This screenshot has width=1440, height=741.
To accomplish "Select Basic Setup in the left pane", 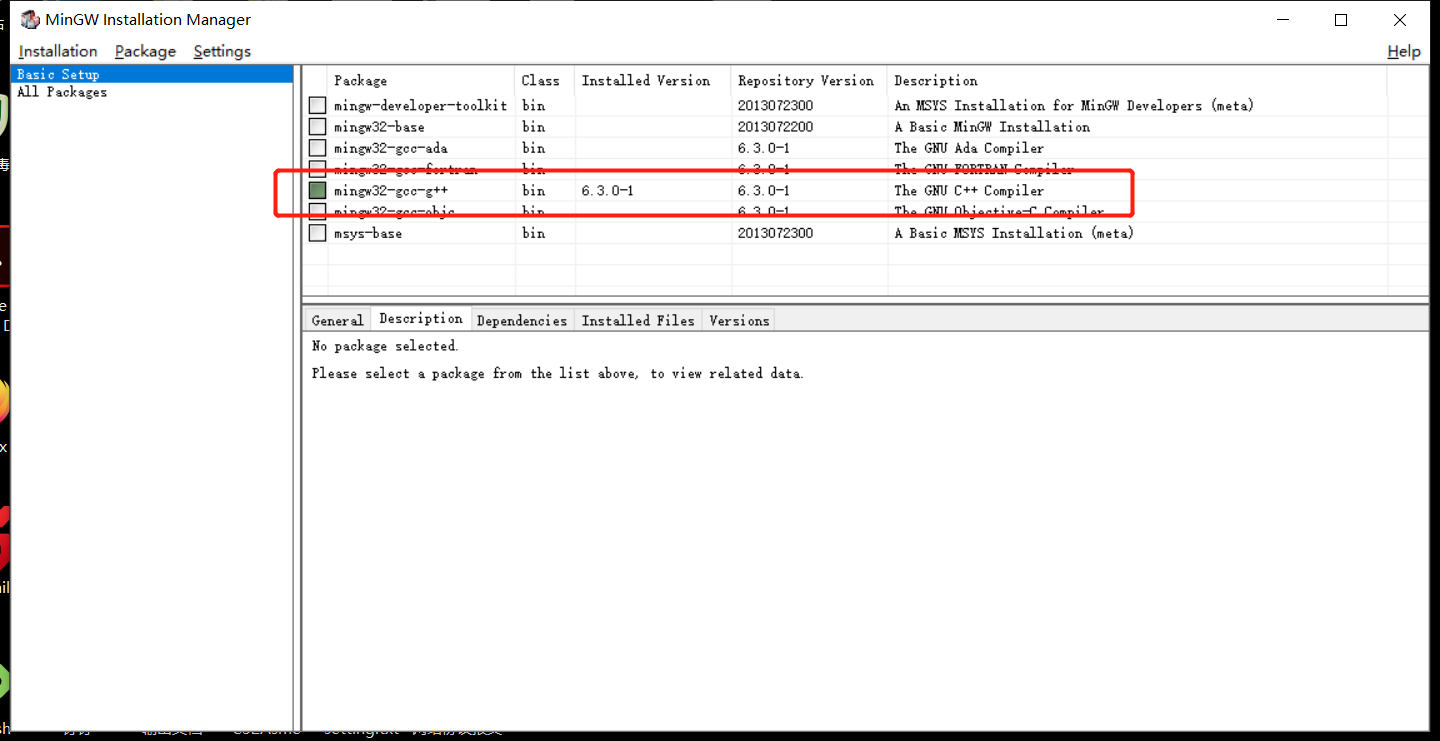I will 152,74.
